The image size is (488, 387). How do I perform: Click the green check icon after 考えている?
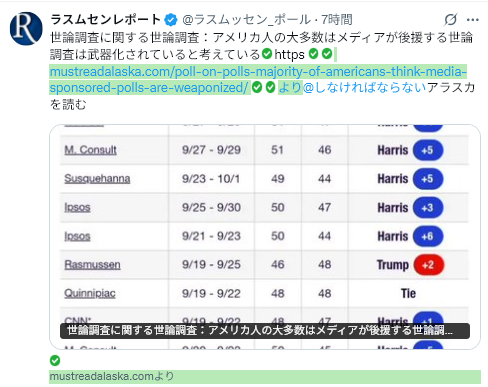pos(267,53)
